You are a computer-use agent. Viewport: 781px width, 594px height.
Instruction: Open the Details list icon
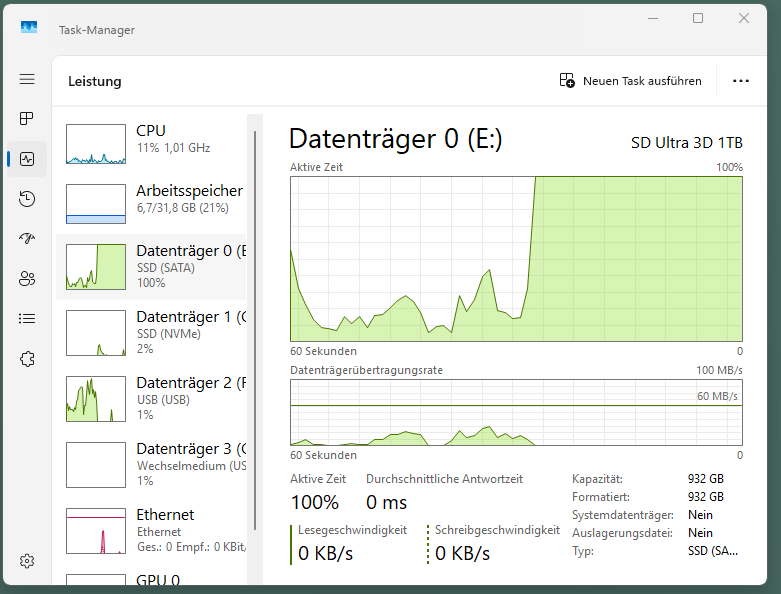tap(27, 319)
